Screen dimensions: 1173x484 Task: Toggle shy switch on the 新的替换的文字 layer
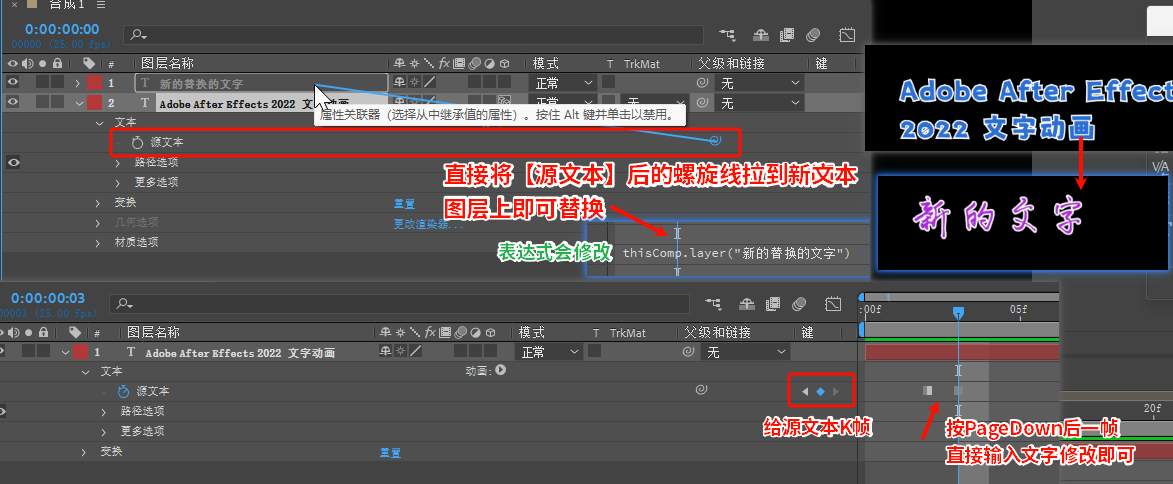(400, 82)
